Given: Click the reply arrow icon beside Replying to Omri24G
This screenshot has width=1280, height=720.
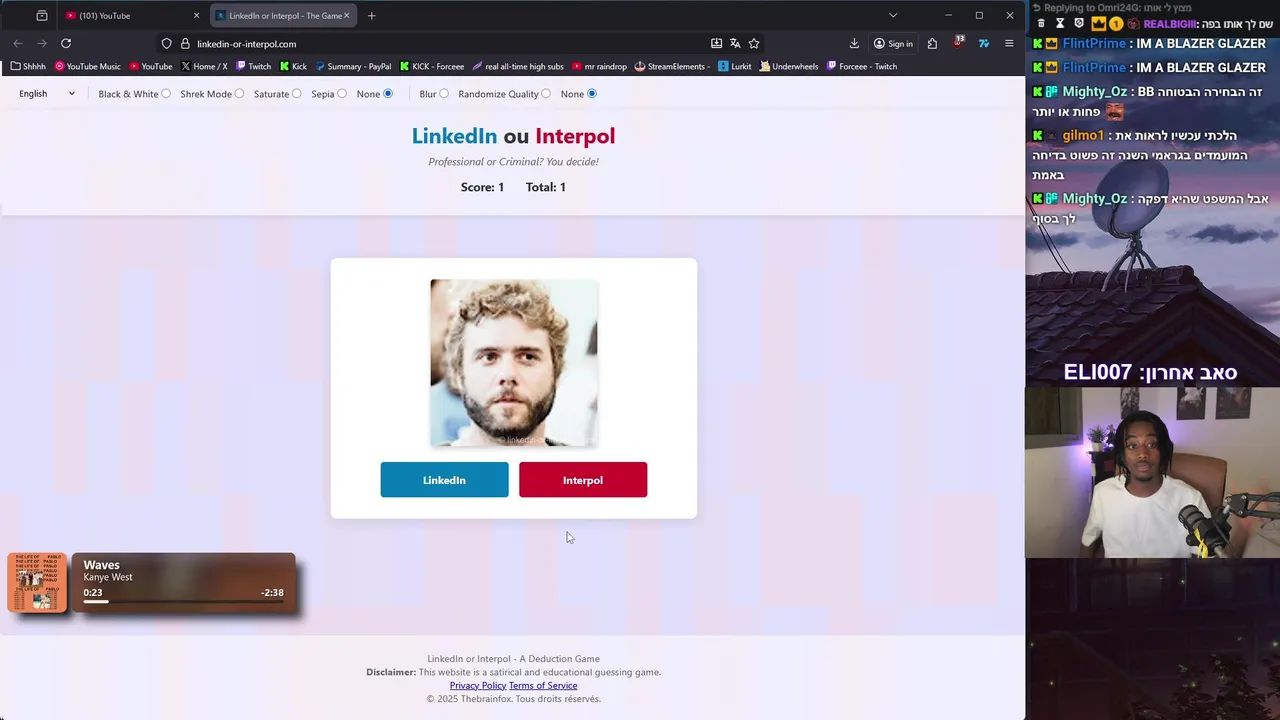Looking at the screenshot, I should click(1037, 8).
